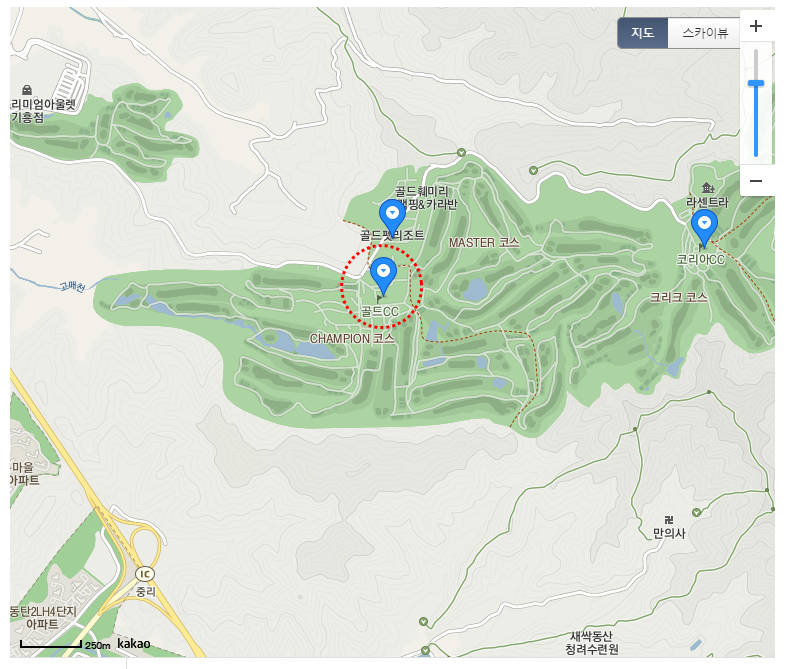Image resolution: width=788 pixels, height=669 pixels.
Task: Switch to the 스카이뷰 satellite view tab
Action: (704, 33)
